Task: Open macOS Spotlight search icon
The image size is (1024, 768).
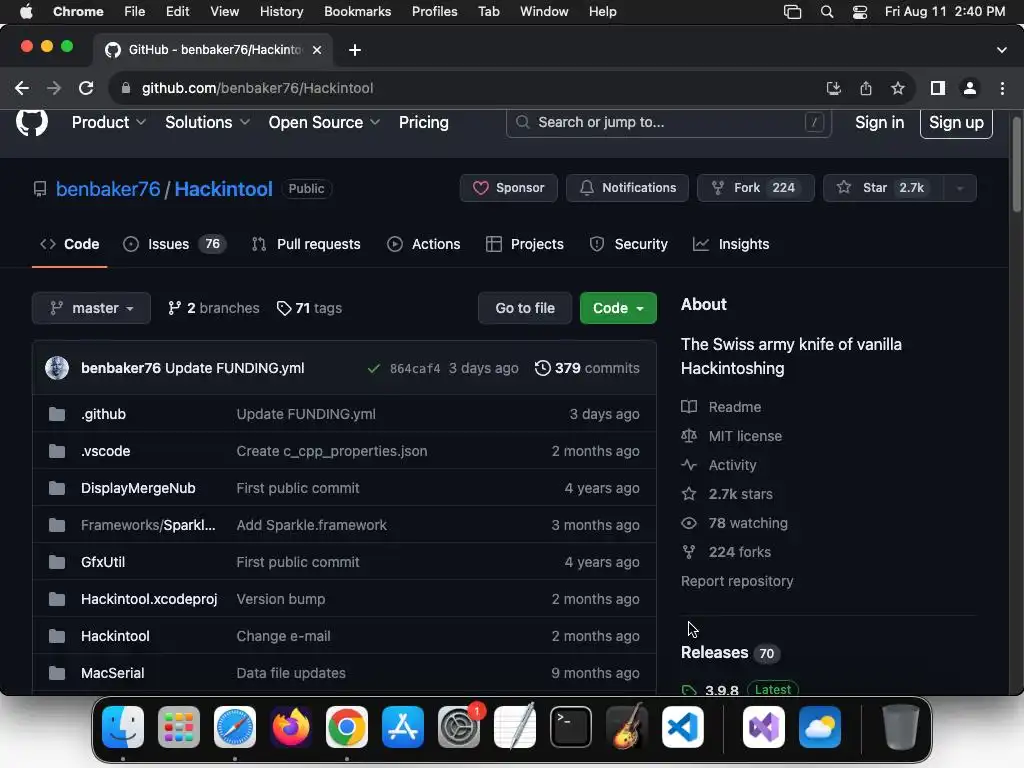Action: coord(827,12)
